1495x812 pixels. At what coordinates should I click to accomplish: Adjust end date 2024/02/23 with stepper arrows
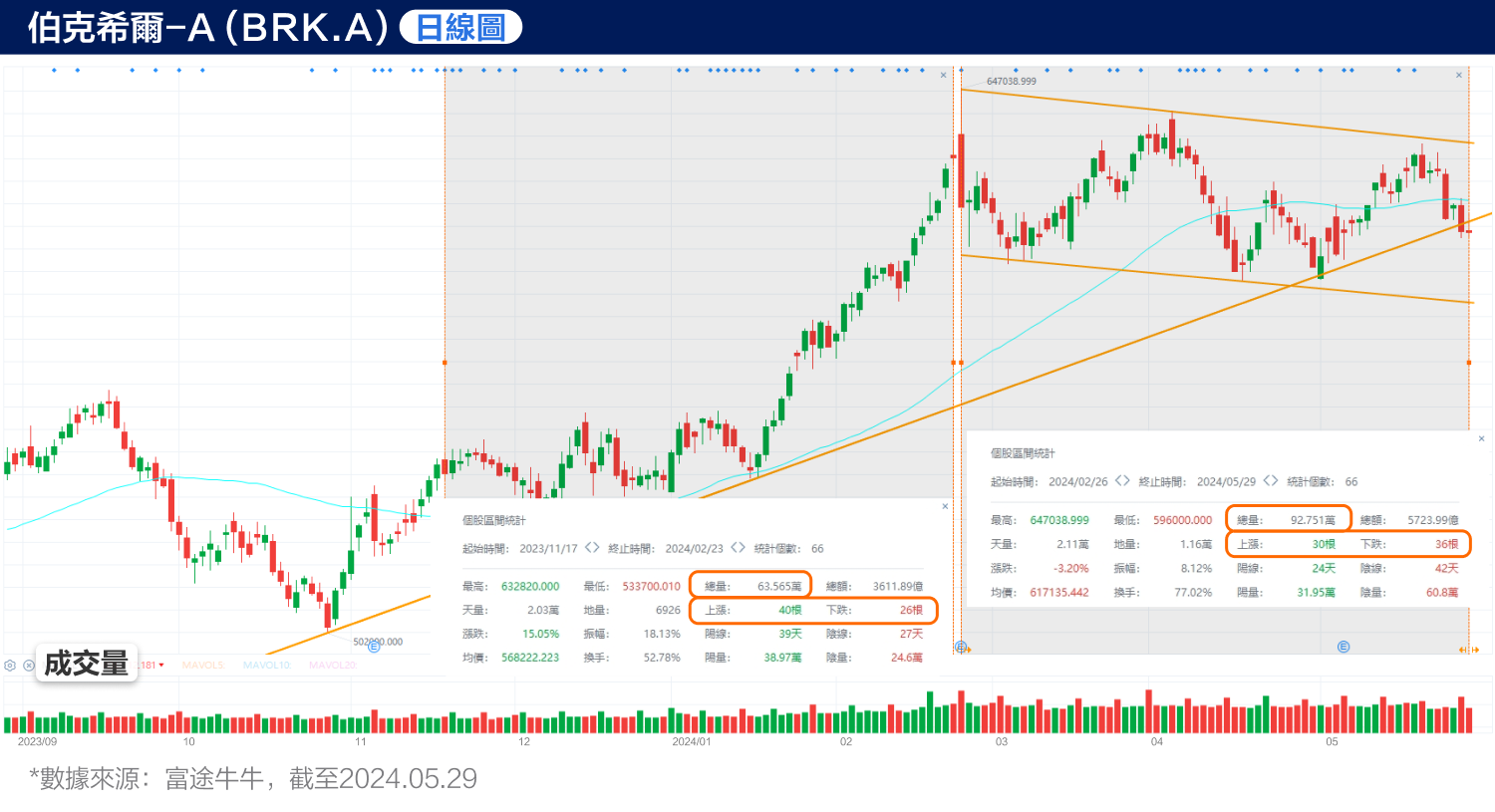[x=738, y=548]
